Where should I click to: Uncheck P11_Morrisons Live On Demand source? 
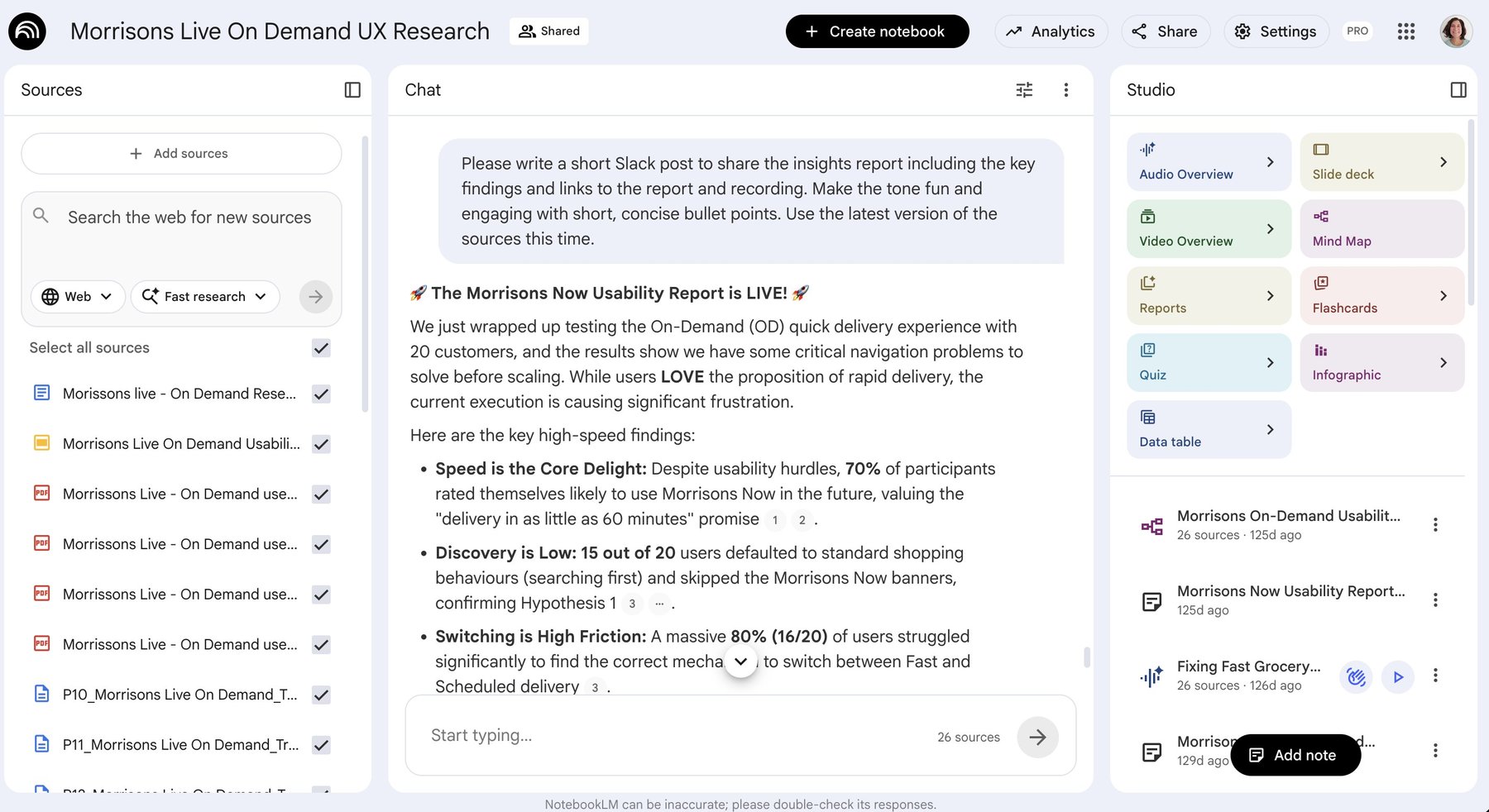[321, 745]
